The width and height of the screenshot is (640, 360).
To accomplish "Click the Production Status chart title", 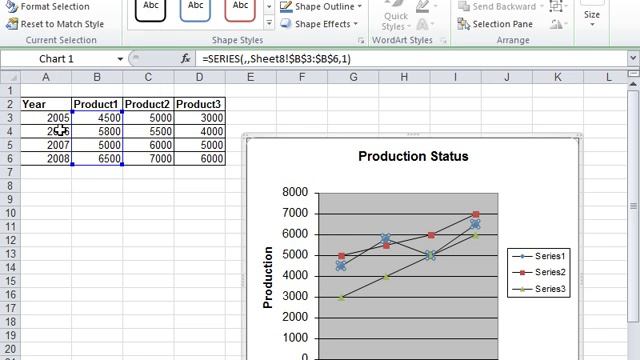I will [413, 156].
